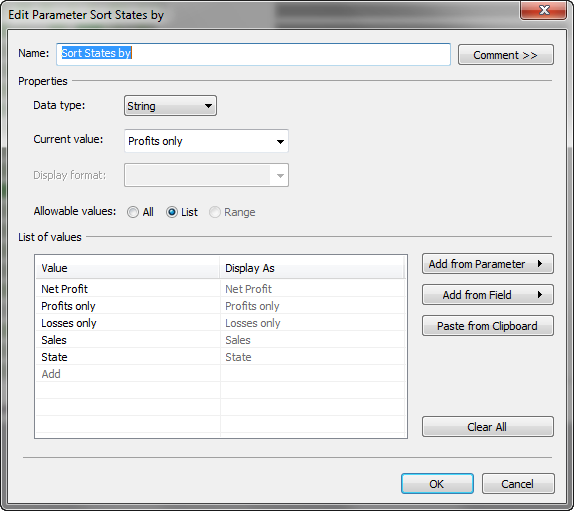Open Add from Parameter submenu

click(x=488, y=264)
